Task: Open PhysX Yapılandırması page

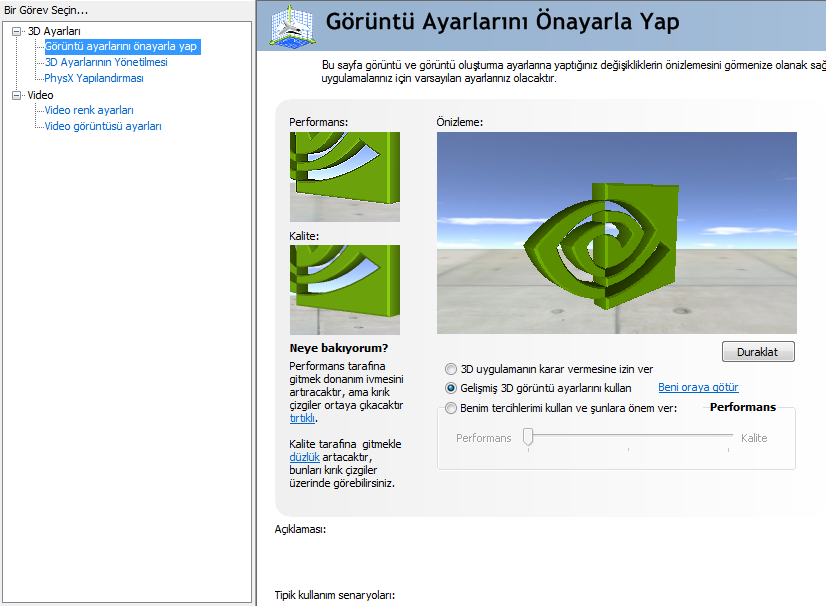Action: (94, 78)
